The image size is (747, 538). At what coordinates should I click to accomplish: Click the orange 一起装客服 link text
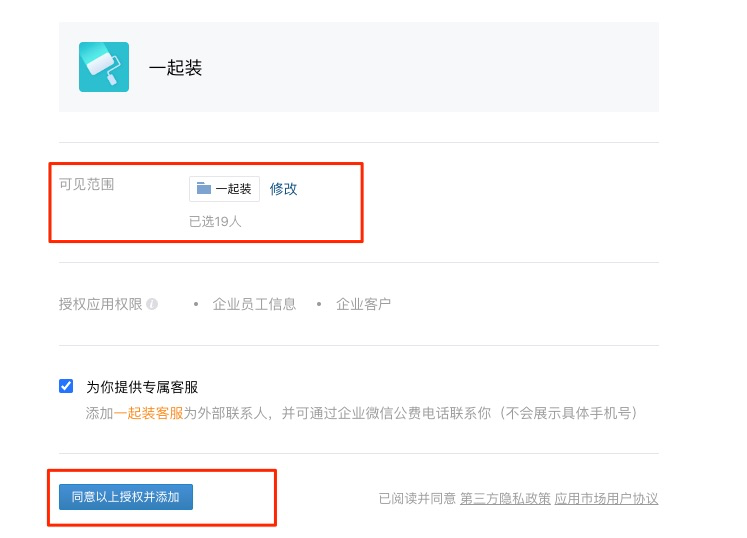[149, 413]
